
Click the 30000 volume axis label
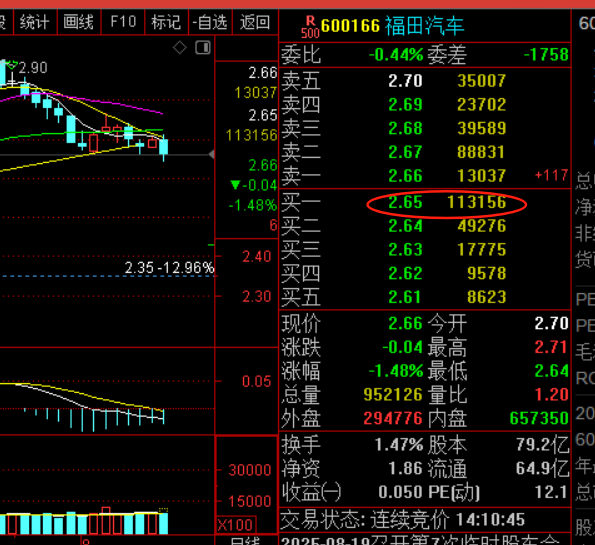tap(250, 470)
